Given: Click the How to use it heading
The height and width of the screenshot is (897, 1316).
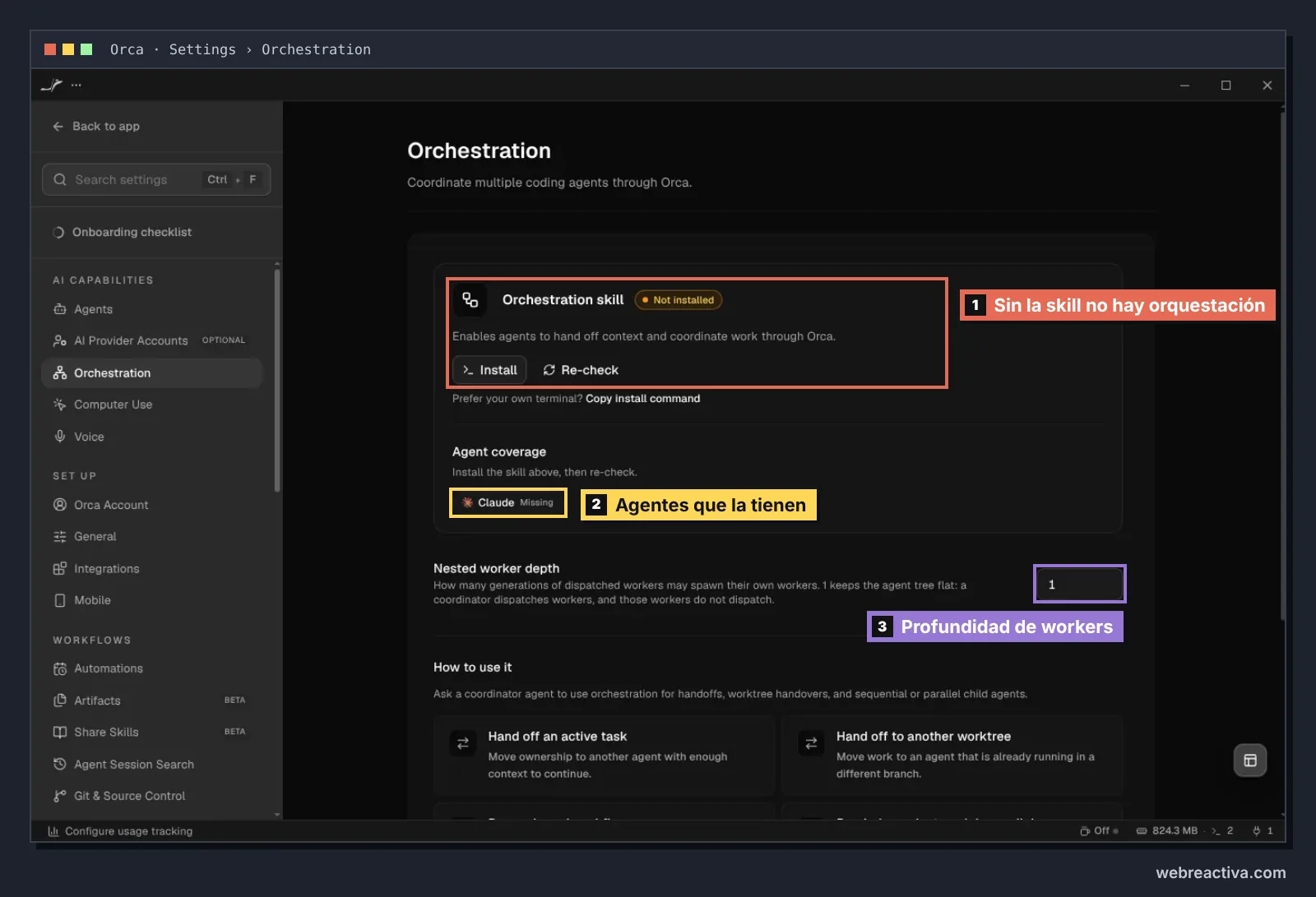Looking at the screenshot, I should tap(472, 668).
